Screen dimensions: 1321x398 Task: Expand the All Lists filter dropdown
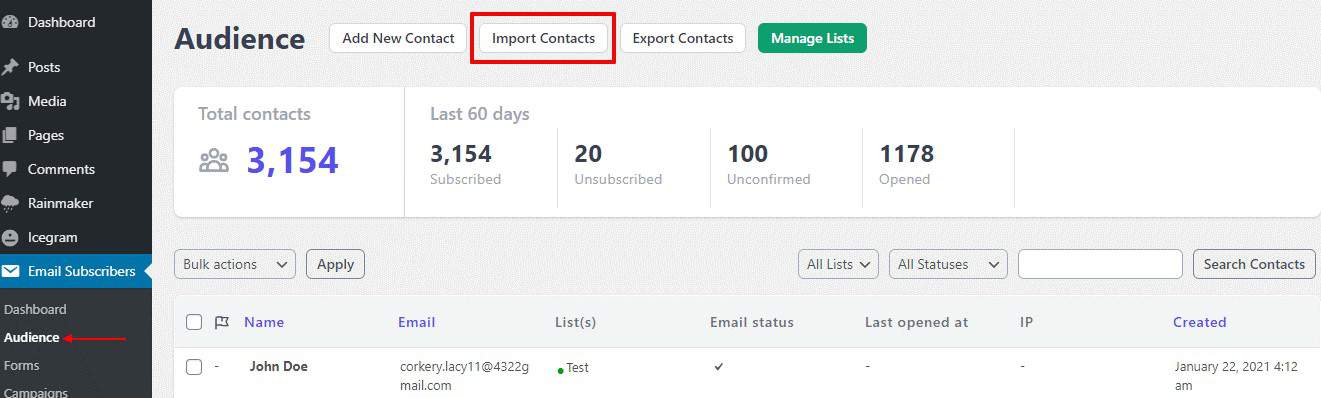pyautogui.click(x=838, y=264)
